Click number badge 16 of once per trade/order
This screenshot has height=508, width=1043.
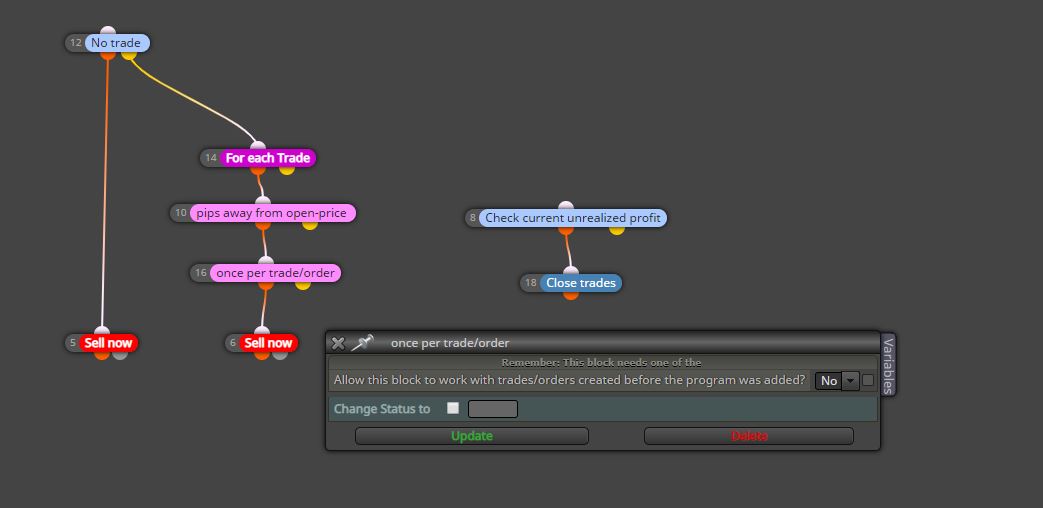(201, 273)
